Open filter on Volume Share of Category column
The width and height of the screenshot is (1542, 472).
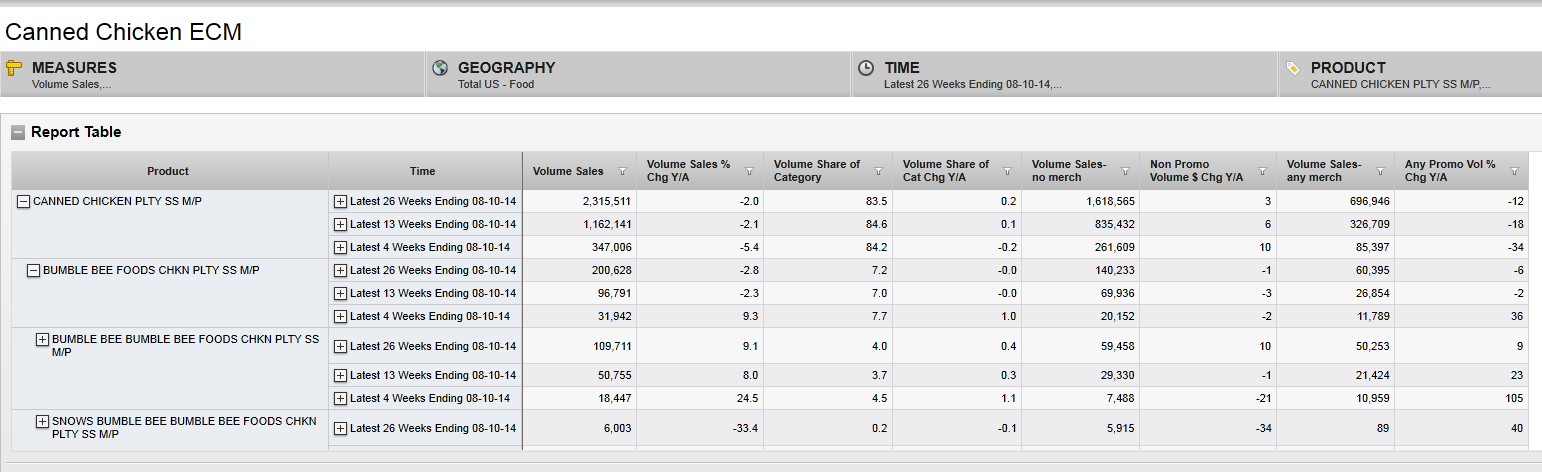(878, 171)
